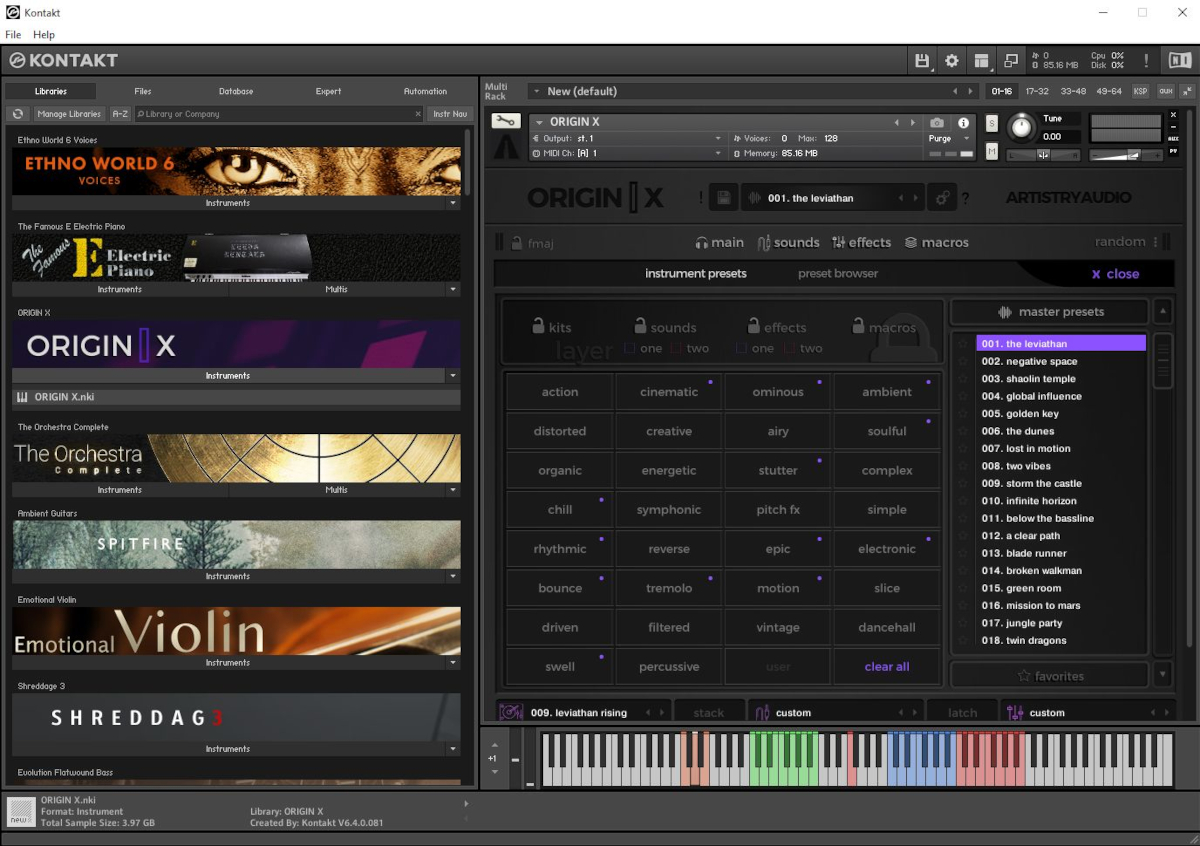Toggle the stack button
Viewport: 1200px width, 846px height.
click(x=709, y=712)
